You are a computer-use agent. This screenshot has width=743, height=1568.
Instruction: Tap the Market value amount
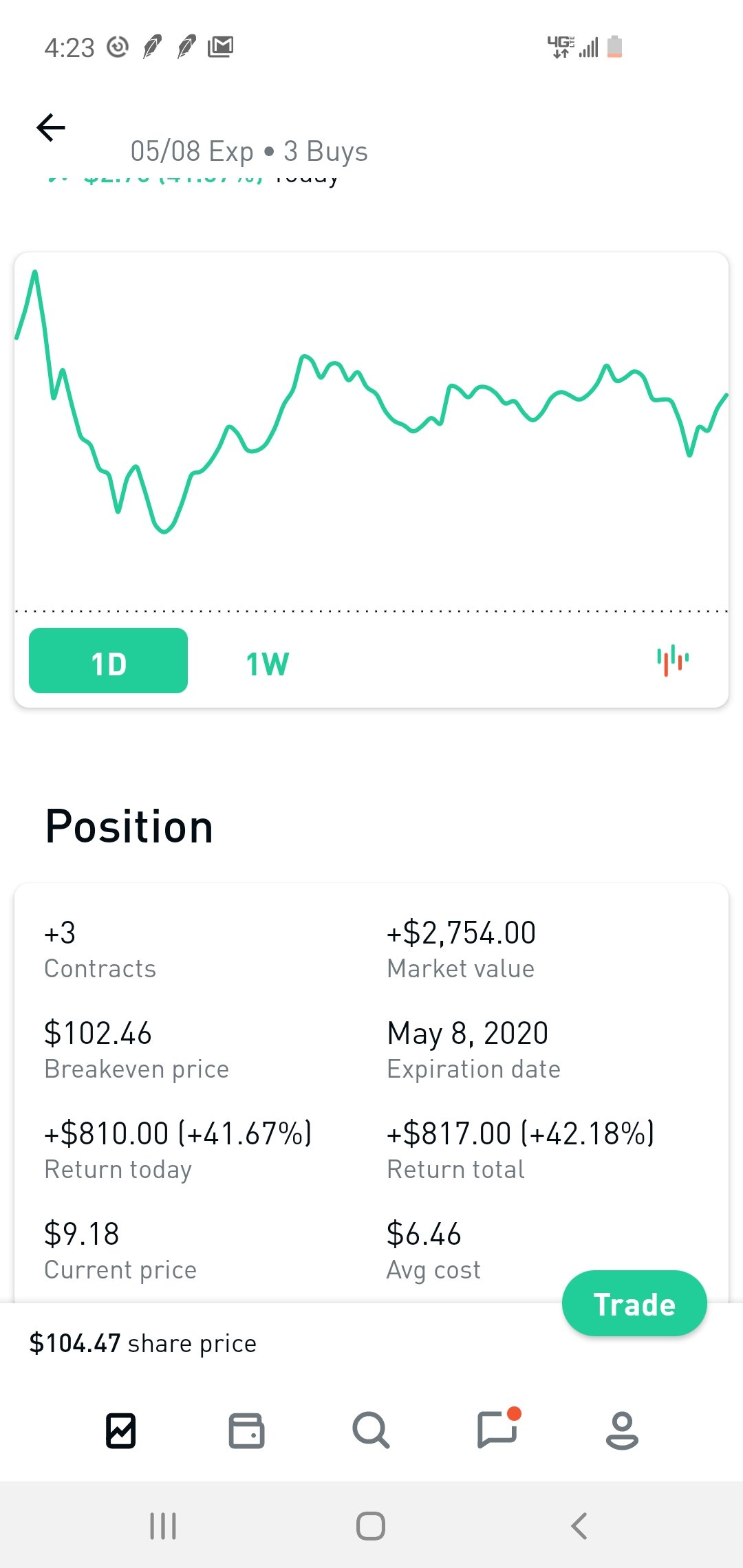point(461,933)
